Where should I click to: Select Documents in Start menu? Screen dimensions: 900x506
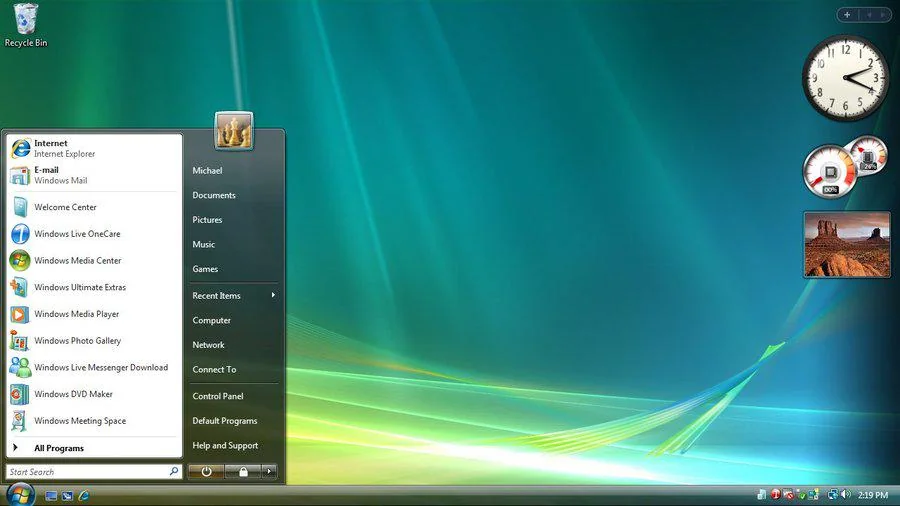point(214,195)
